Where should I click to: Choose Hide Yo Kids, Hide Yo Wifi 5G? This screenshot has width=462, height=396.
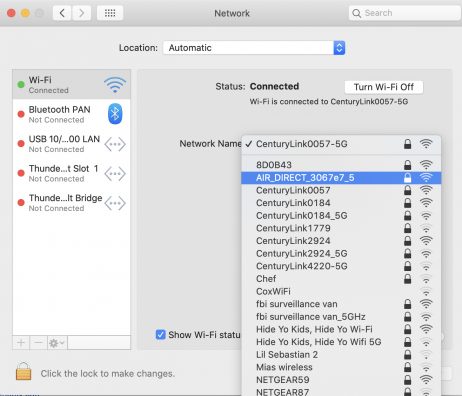[341, 342]
